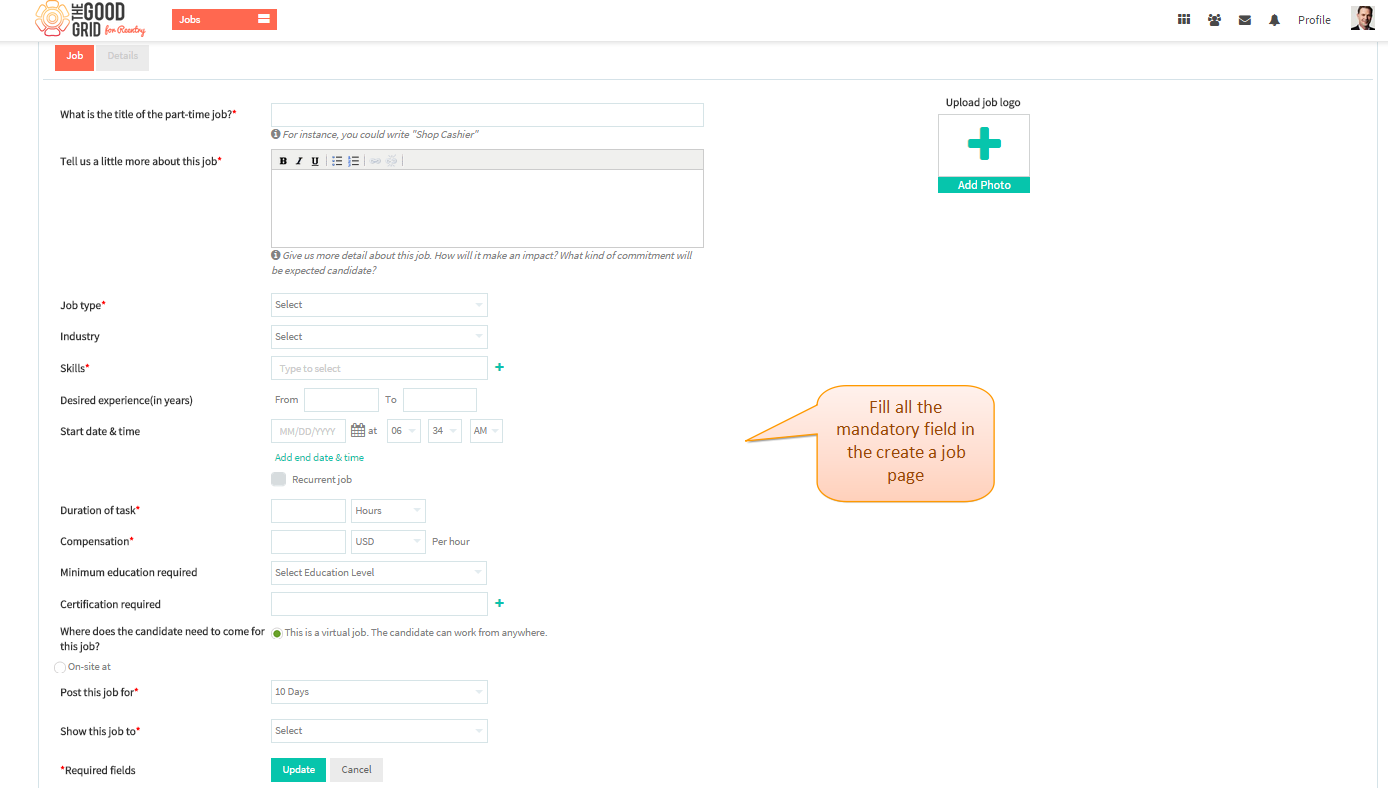Focus the Duration of task number field
The image size is (1388, 788).
(308, 511)
